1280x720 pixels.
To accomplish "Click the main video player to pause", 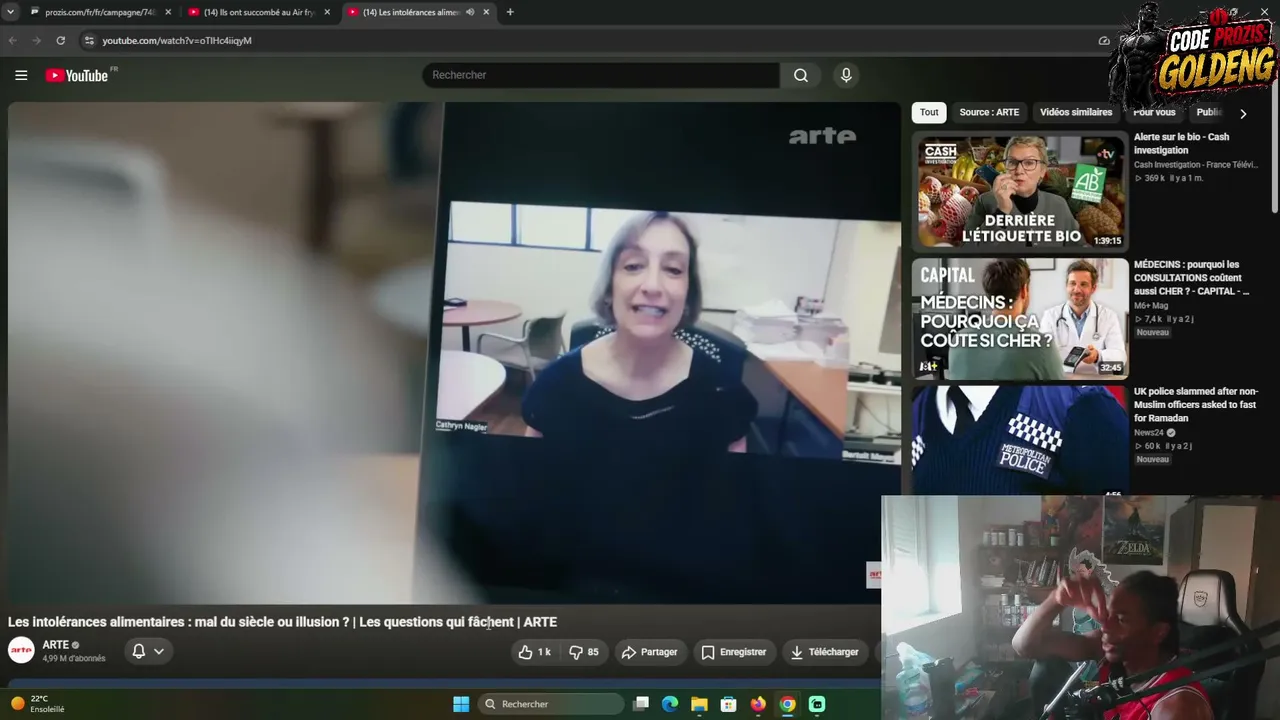I will (x=454, y=353).
